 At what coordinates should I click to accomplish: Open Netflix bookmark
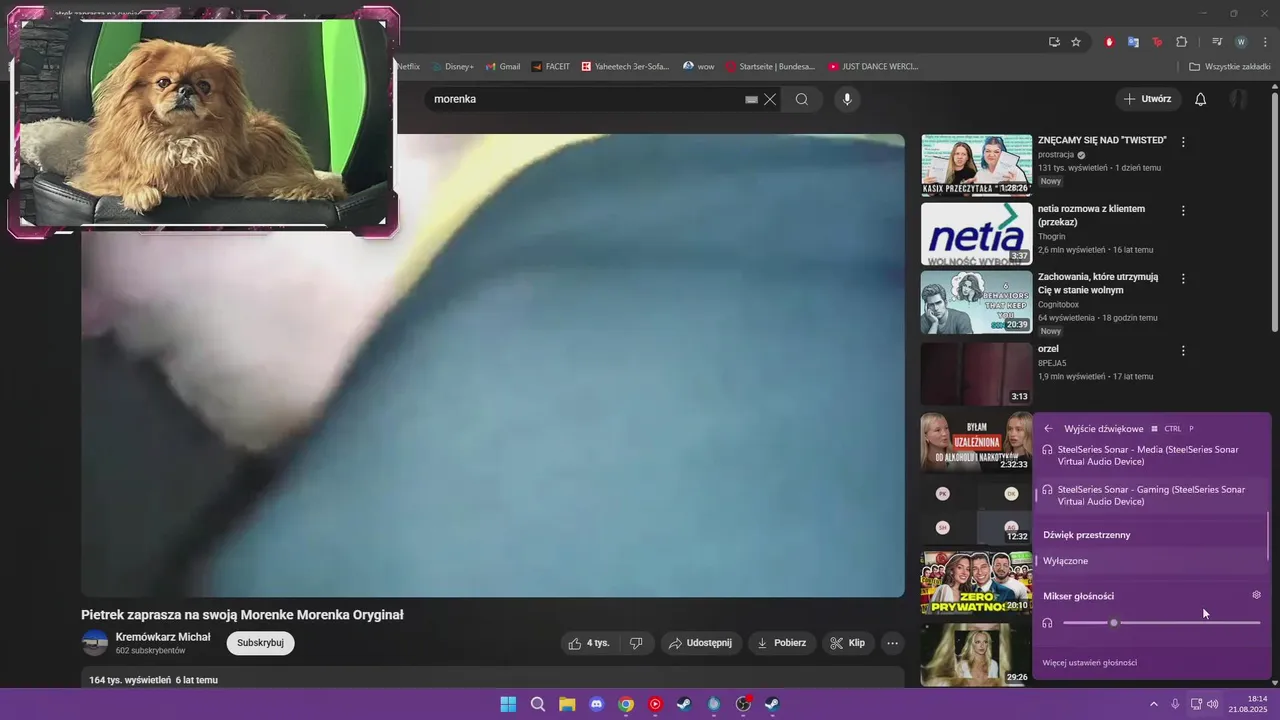click(x=408, y=66)
